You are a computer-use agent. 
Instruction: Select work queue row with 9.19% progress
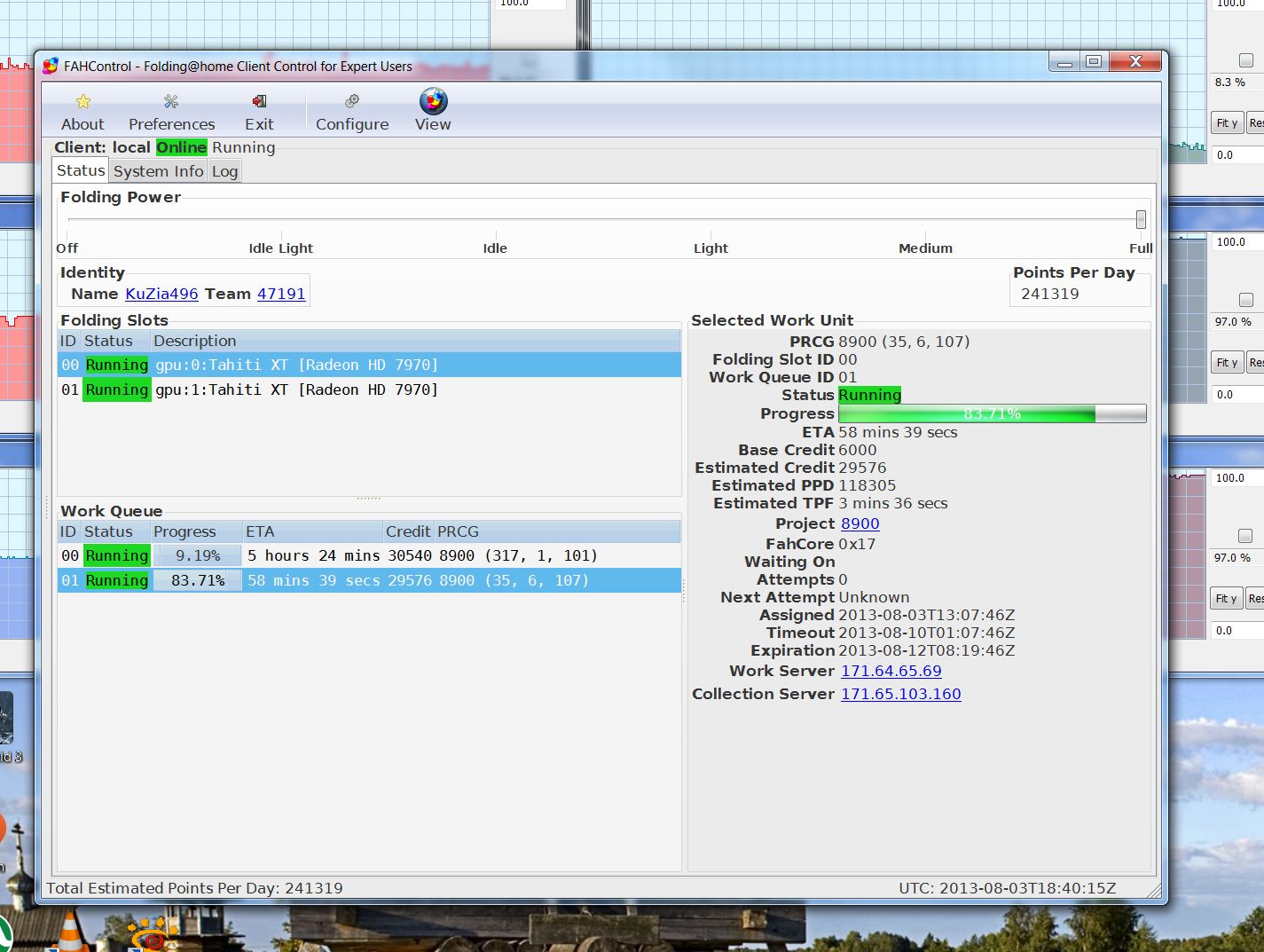coord(369,555)
